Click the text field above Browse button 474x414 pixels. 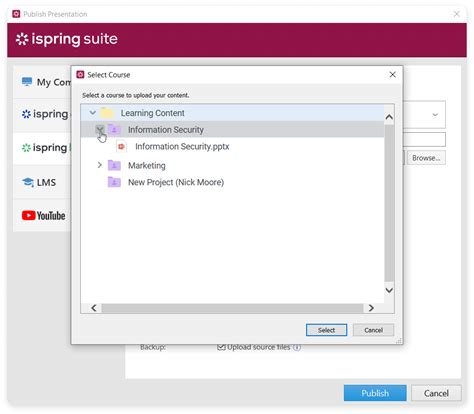tap(424, 140)
